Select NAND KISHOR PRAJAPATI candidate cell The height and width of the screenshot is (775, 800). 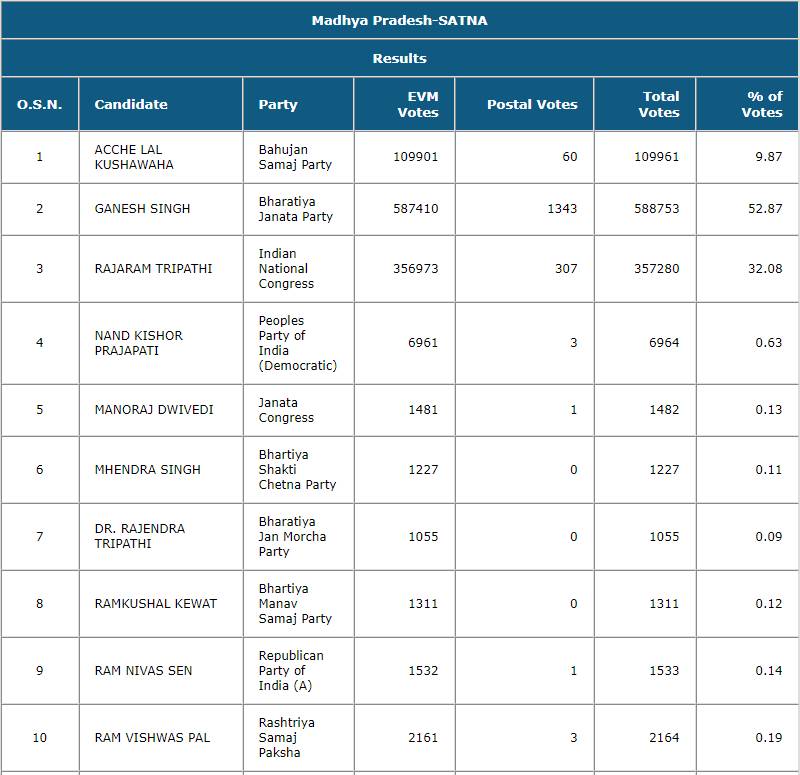(x=139, y=343)
